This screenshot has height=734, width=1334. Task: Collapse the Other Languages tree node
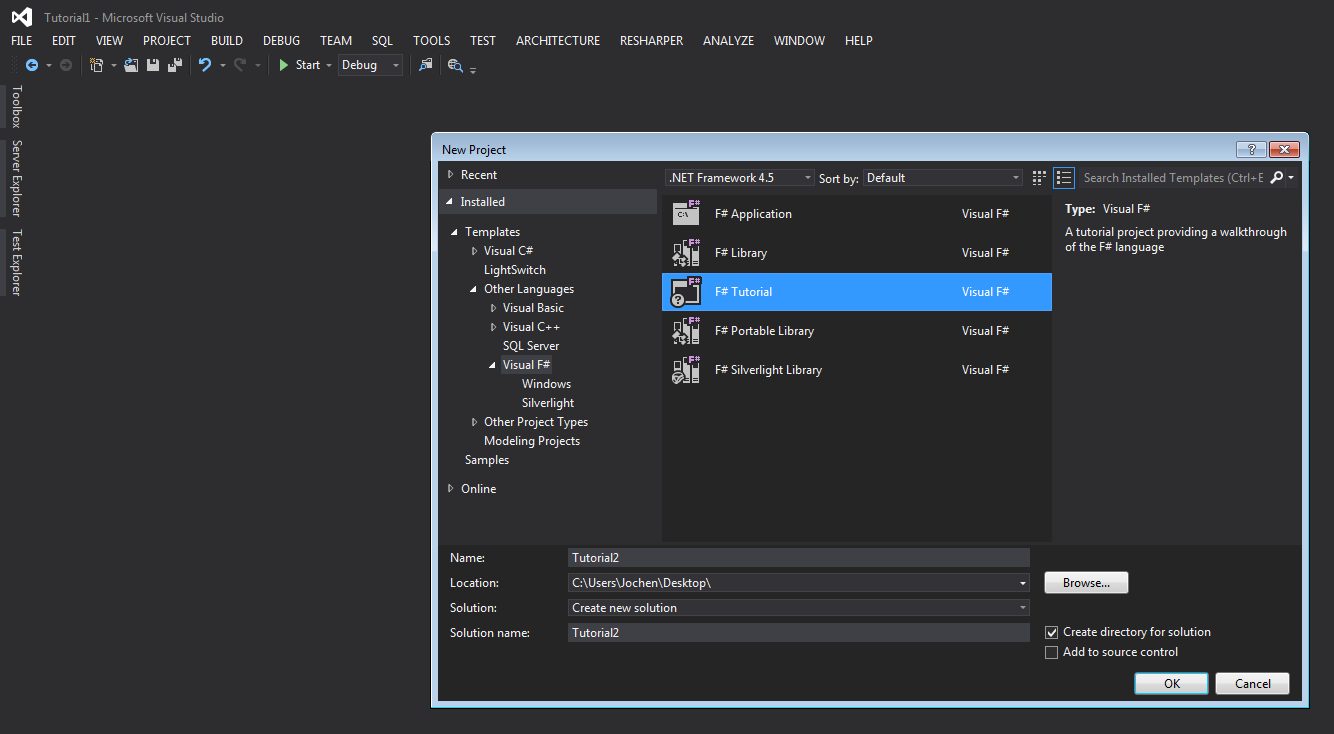click(474, 289)
